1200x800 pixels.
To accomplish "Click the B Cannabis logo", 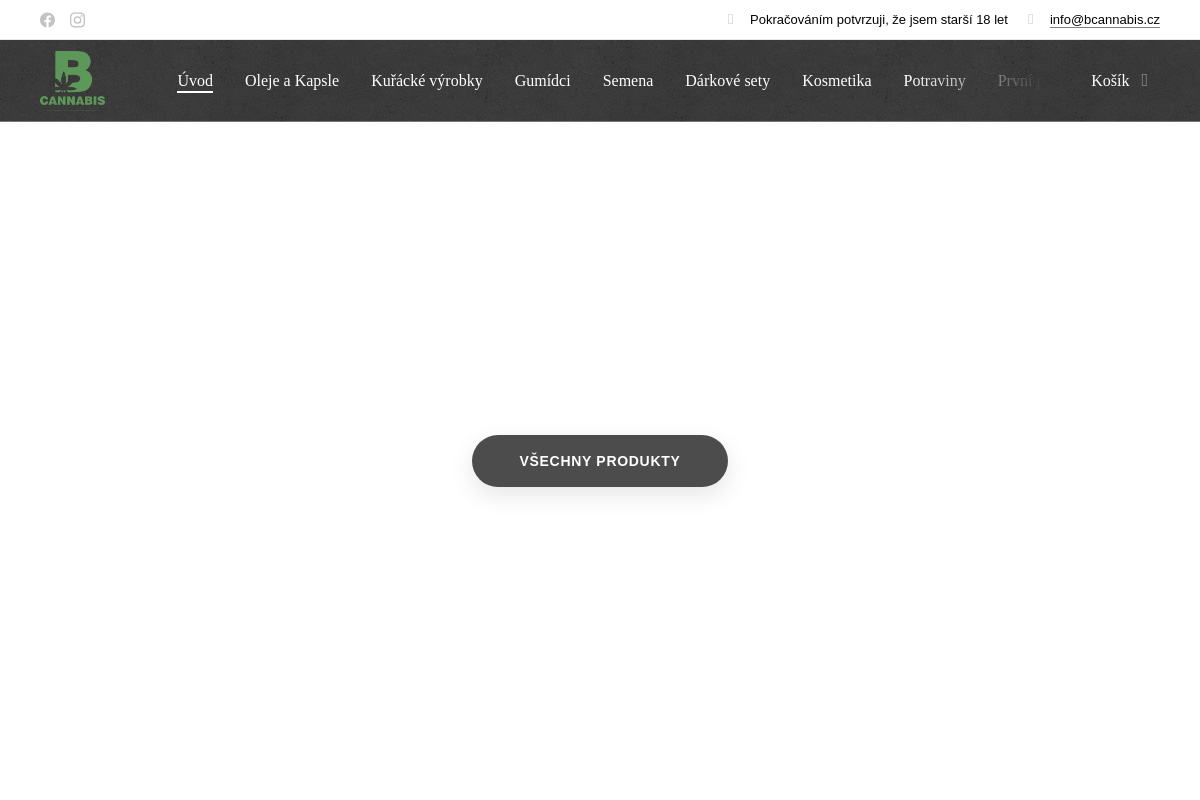I will click(72, 79).
